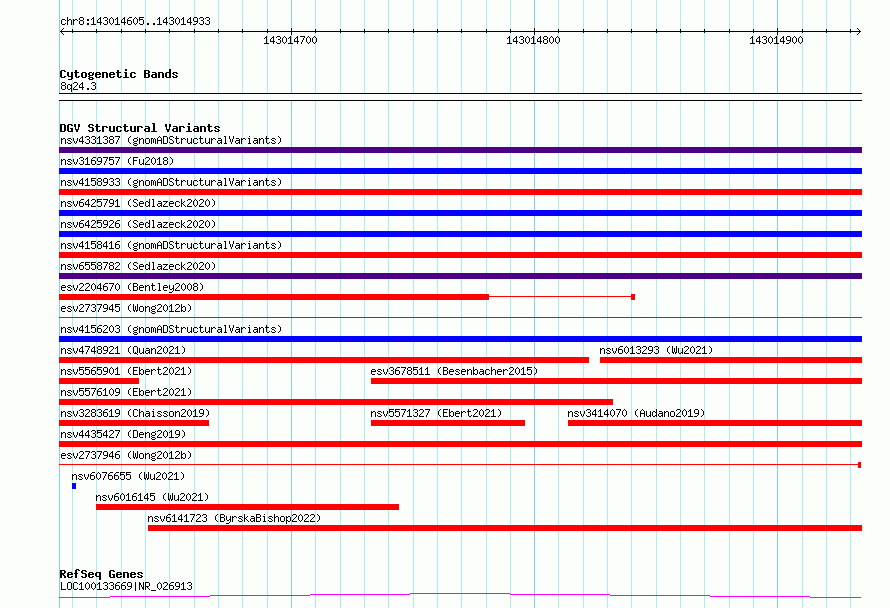
Task: Click the 143014700 ruler position label
Action: point(290,40)
